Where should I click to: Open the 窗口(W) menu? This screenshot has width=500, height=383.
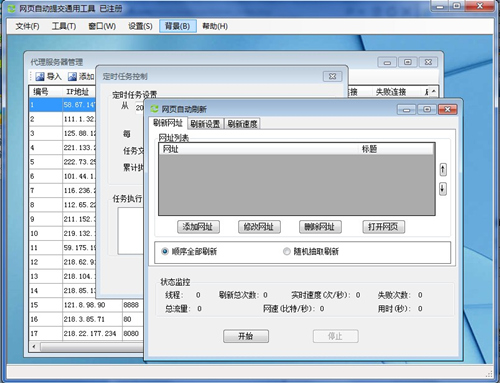[102, 26]
